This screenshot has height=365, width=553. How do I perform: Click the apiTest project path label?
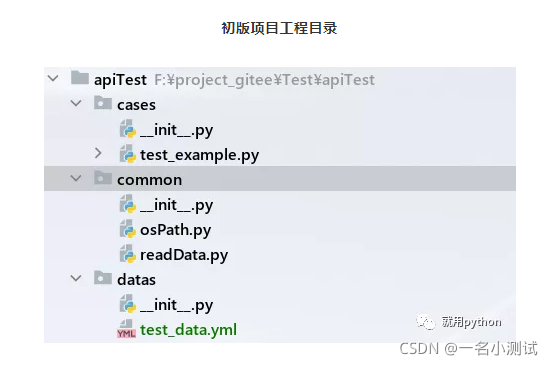(264, 80)
